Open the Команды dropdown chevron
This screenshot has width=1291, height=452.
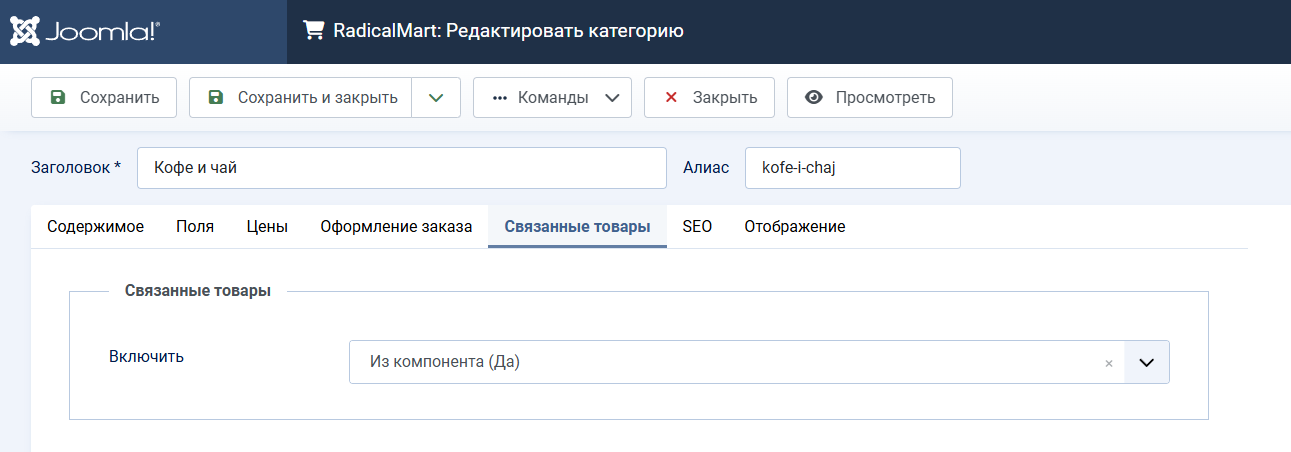[612, 98]
